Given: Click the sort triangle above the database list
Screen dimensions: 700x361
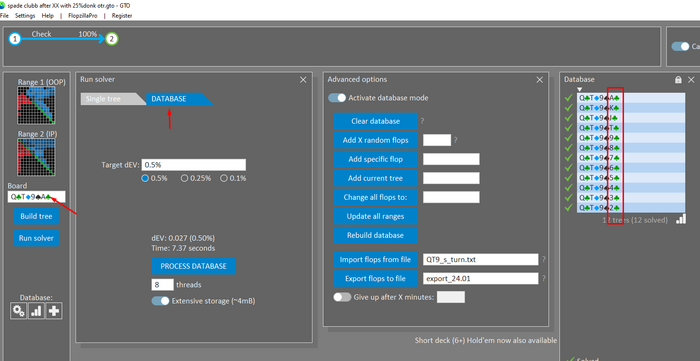Looking at the screenshot, I should (x=579, y=90).
